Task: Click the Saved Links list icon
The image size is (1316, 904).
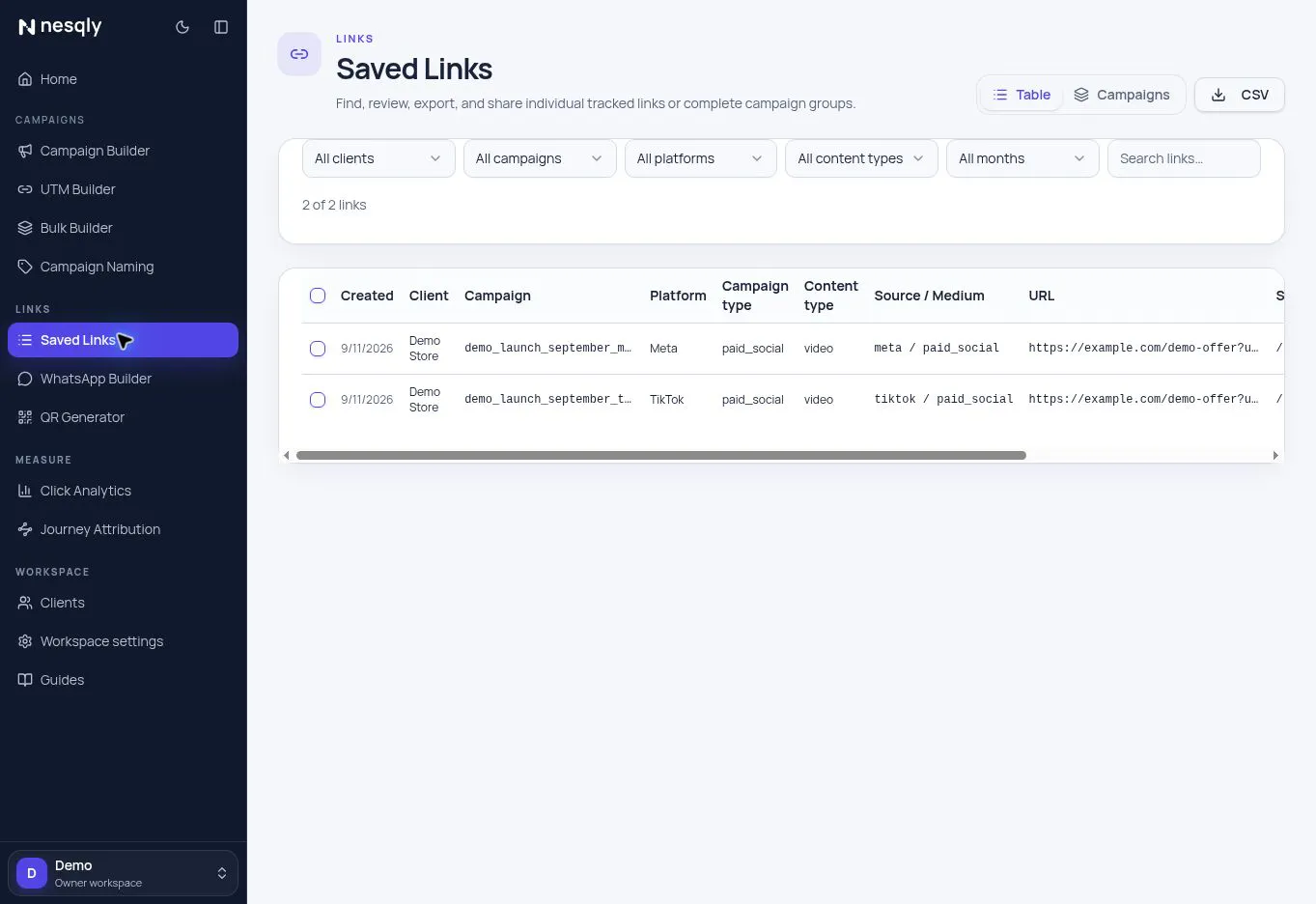Action: 25,340
